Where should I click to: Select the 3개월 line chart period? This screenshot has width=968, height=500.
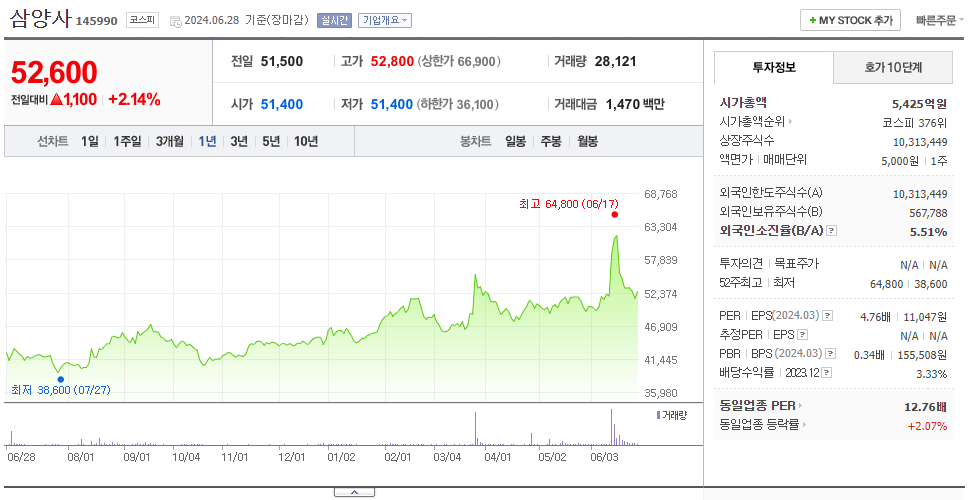[170, 141]
